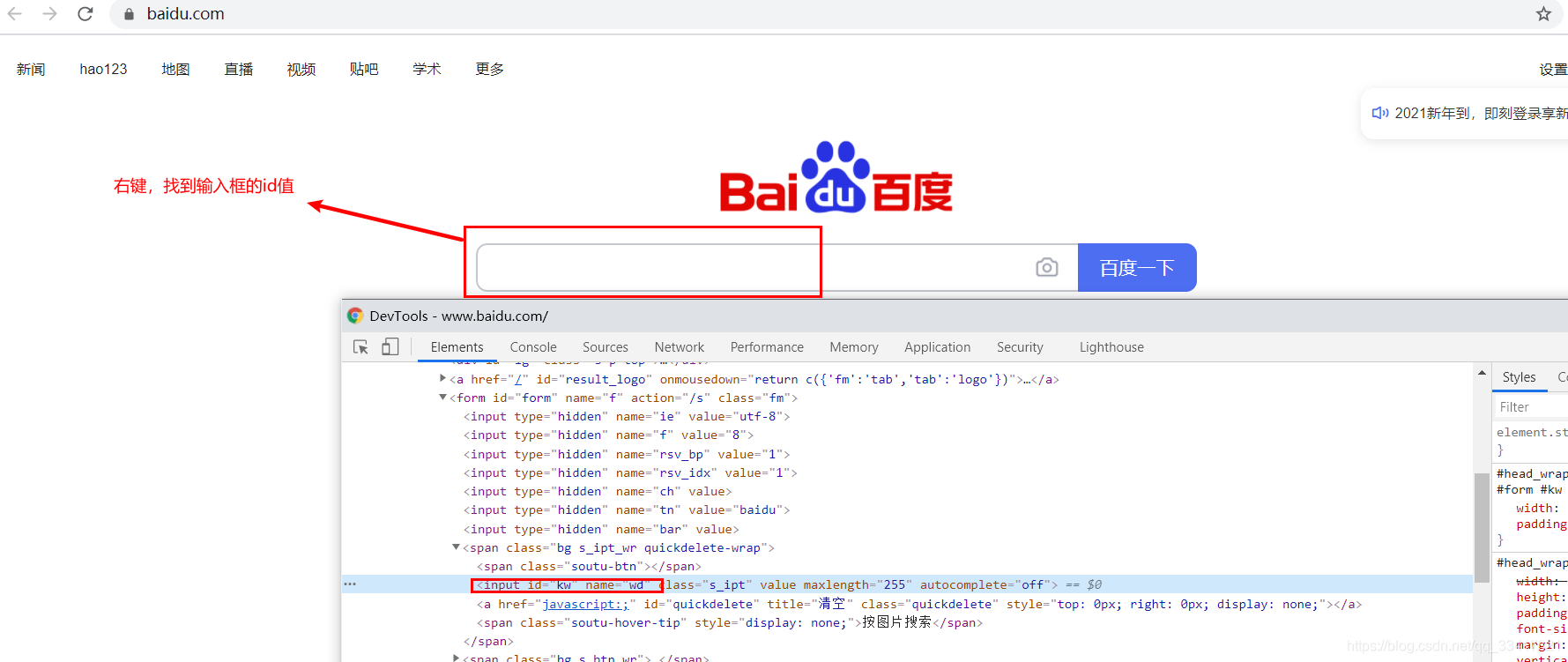Switch to the Lighthouse tab
The width and height of the screenshot is (1568, 662).
click(x=1111, y=347)
